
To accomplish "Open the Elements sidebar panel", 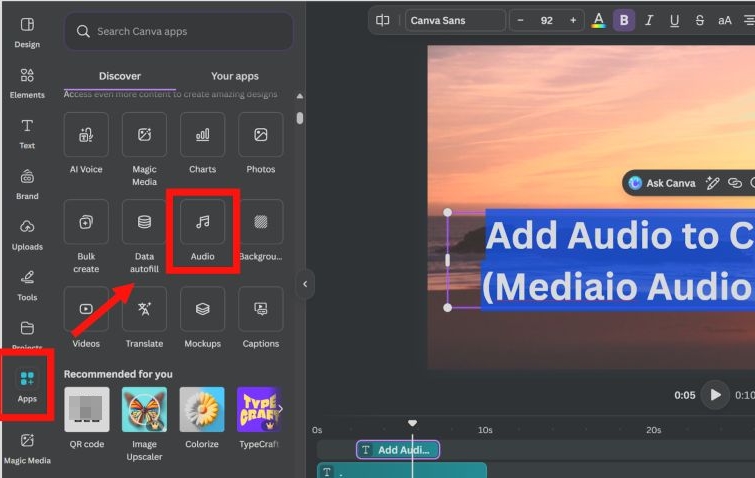I will 27,83.
